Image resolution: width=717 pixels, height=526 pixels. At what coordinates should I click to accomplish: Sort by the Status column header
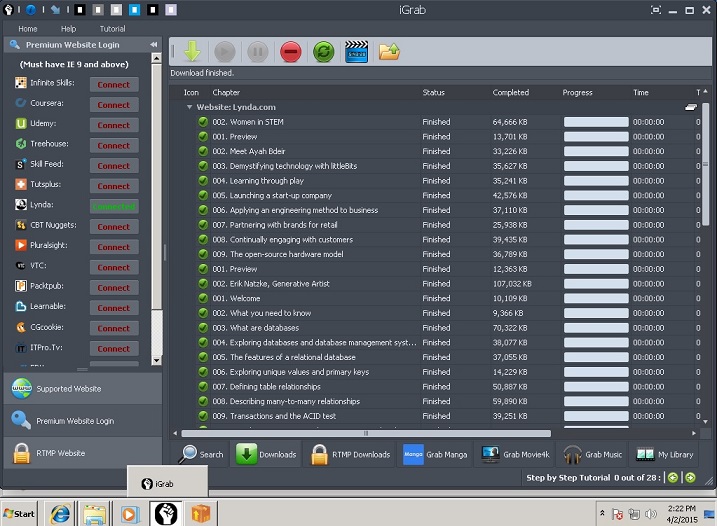(x=433, y=92)
